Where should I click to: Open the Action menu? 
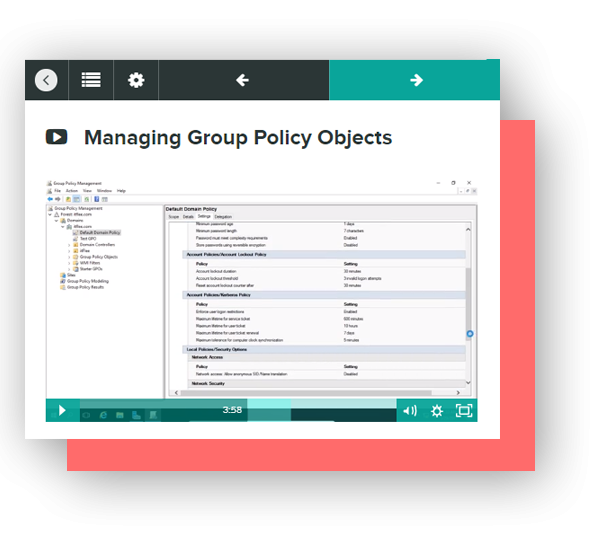72,190
